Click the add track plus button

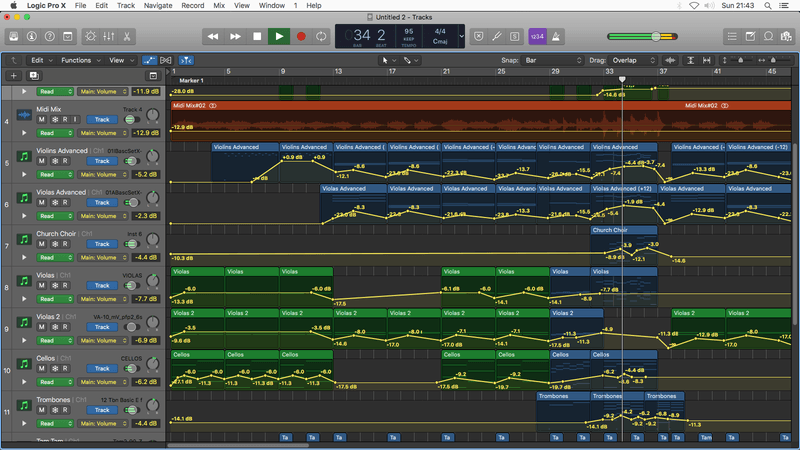pos(14,76)
